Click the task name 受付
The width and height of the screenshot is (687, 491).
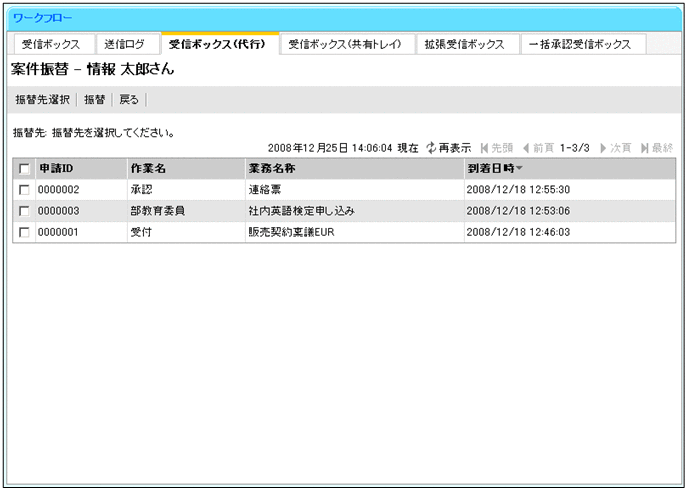[x=141, y=232]
